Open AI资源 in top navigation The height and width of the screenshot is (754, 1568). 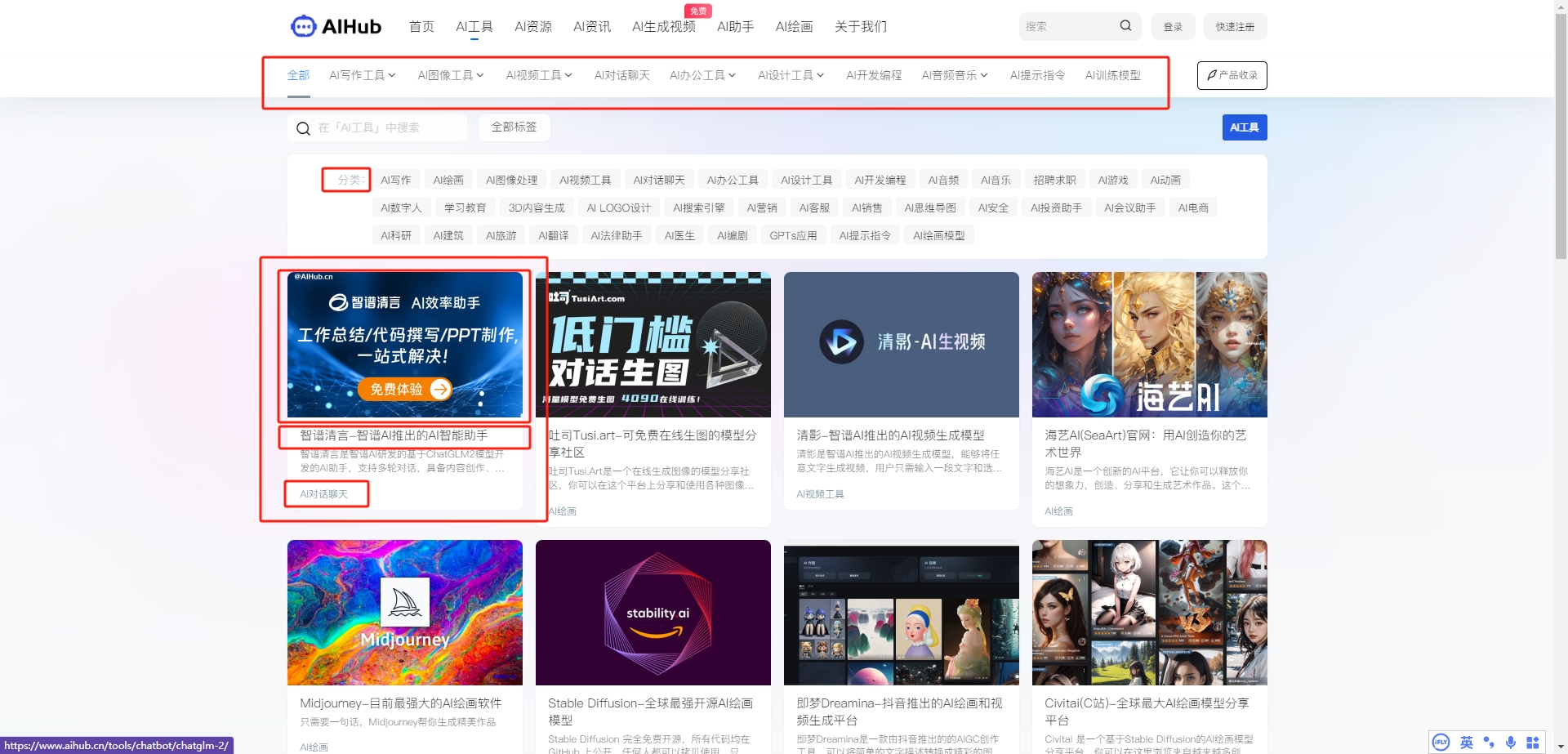(533, 26)
